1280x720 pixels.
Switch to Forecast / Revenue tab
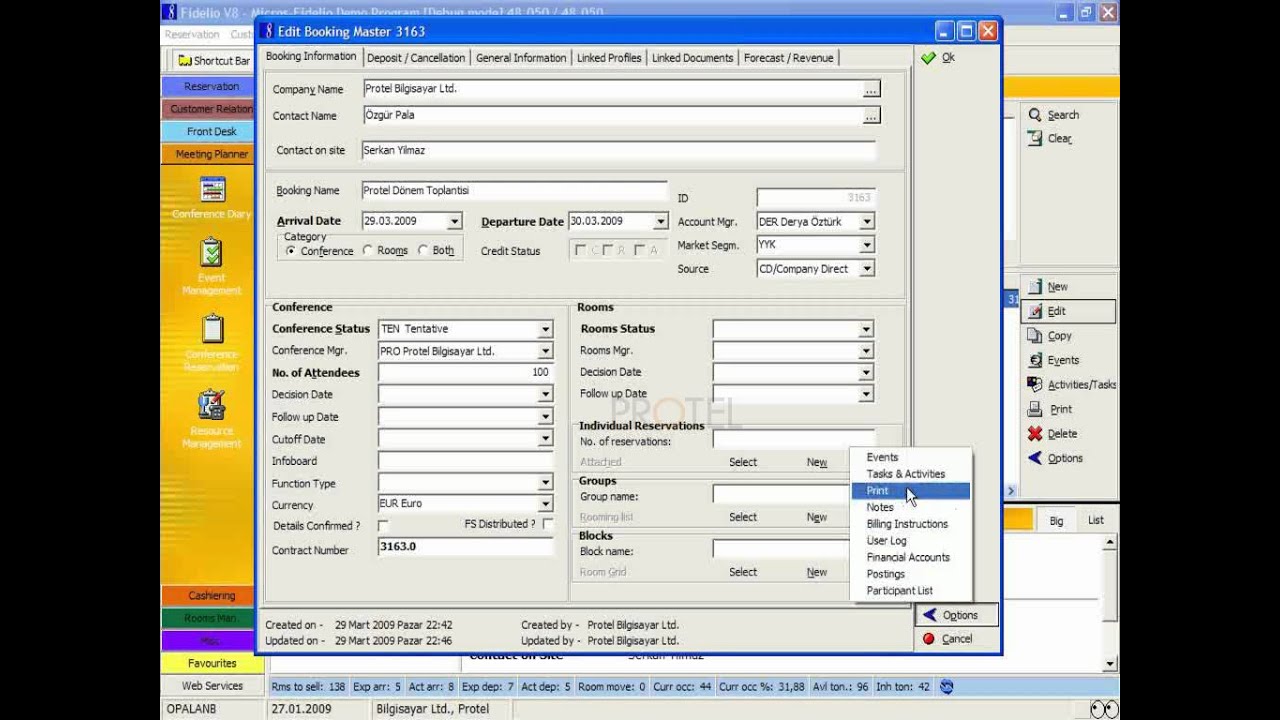788,58
